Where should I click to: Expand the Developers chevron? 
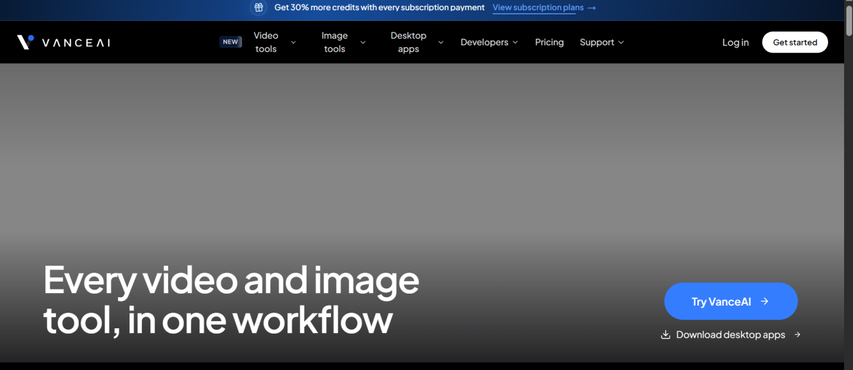[515, 42]
